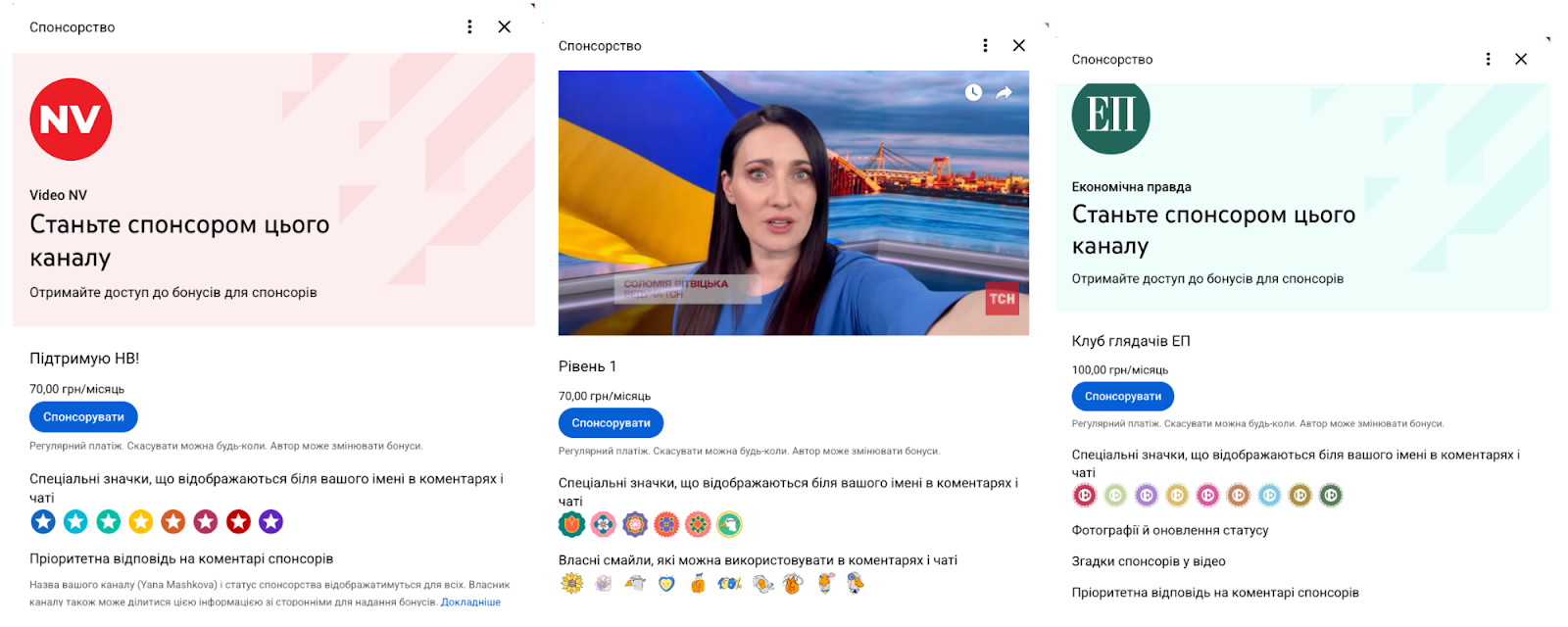1568x627 pixels.
Task: Select the purple star badge in NV panel
Action: [271, 522]
